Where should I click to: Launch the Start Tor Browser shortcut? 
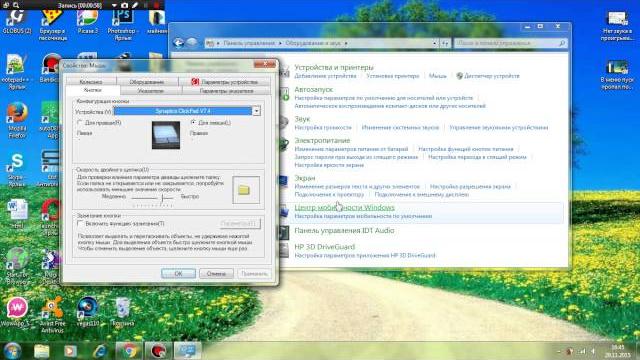pyautogui.click(x=17, y=266)
